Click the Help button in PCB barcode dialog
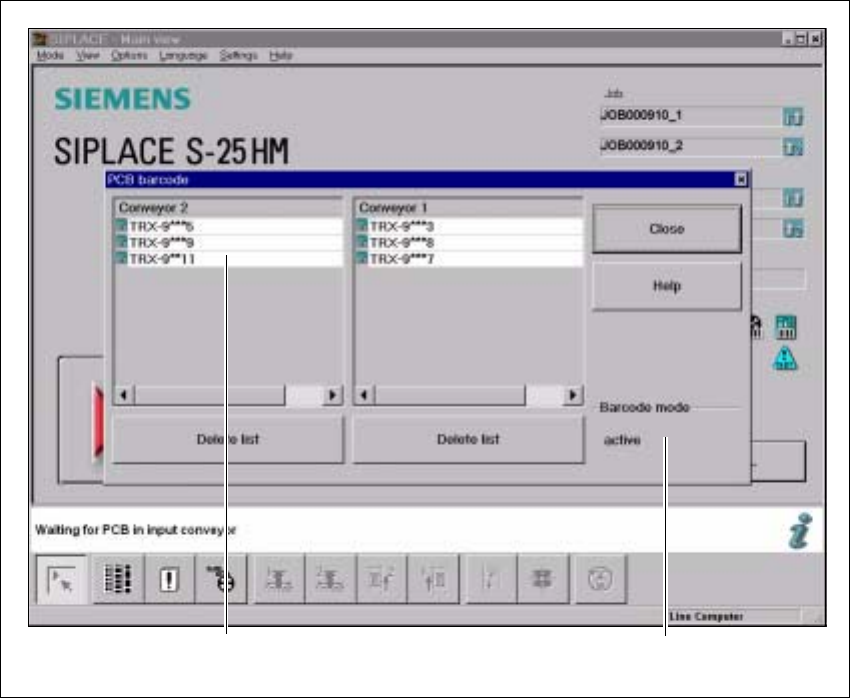The image size is (850, 698). (667, 286)
